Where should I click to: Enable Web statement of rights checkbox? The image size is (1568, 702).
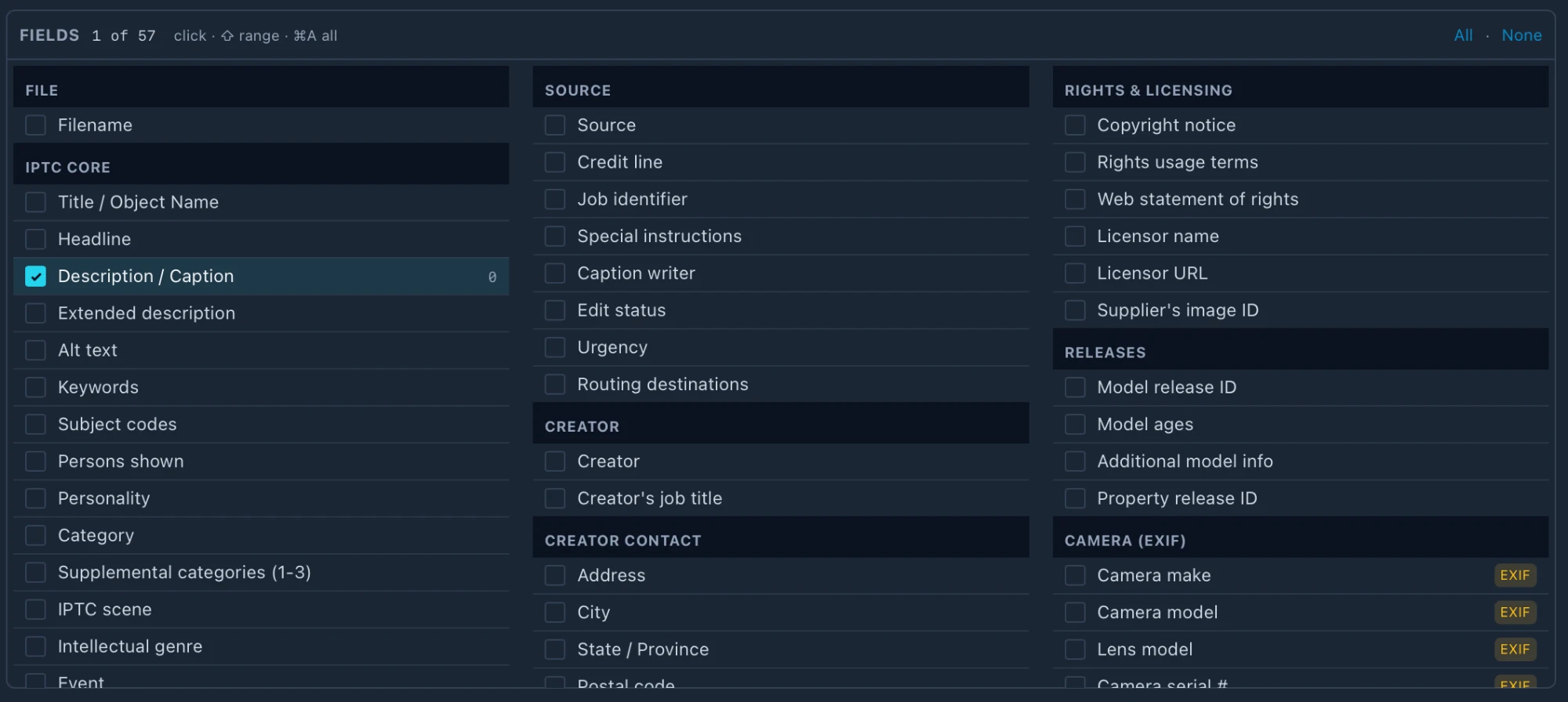point(1075,199)
